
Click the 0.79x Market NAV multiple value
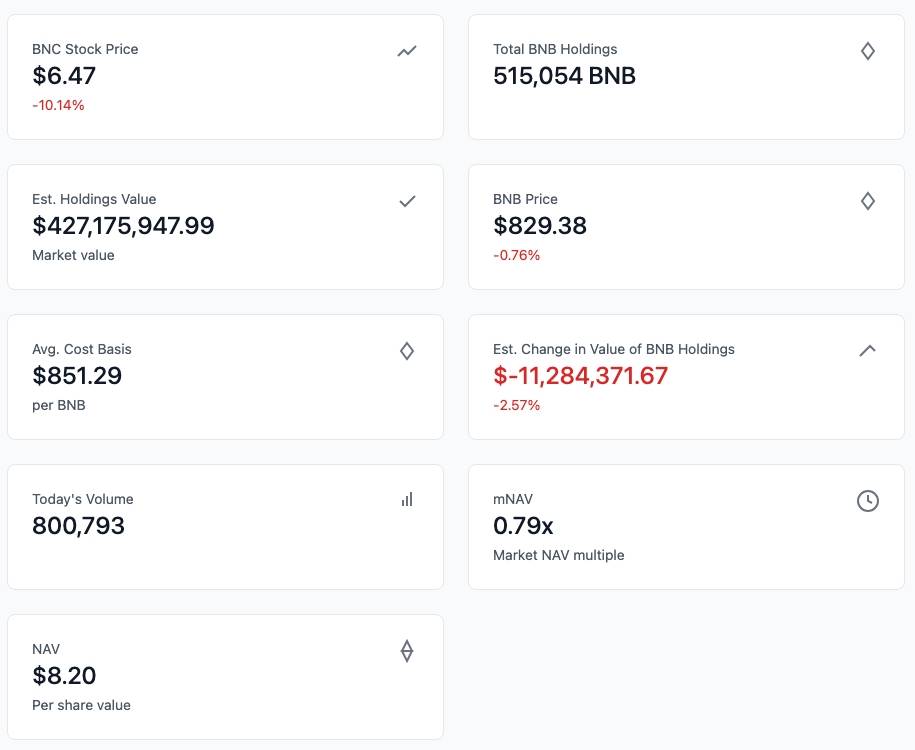tap(523, 525)
